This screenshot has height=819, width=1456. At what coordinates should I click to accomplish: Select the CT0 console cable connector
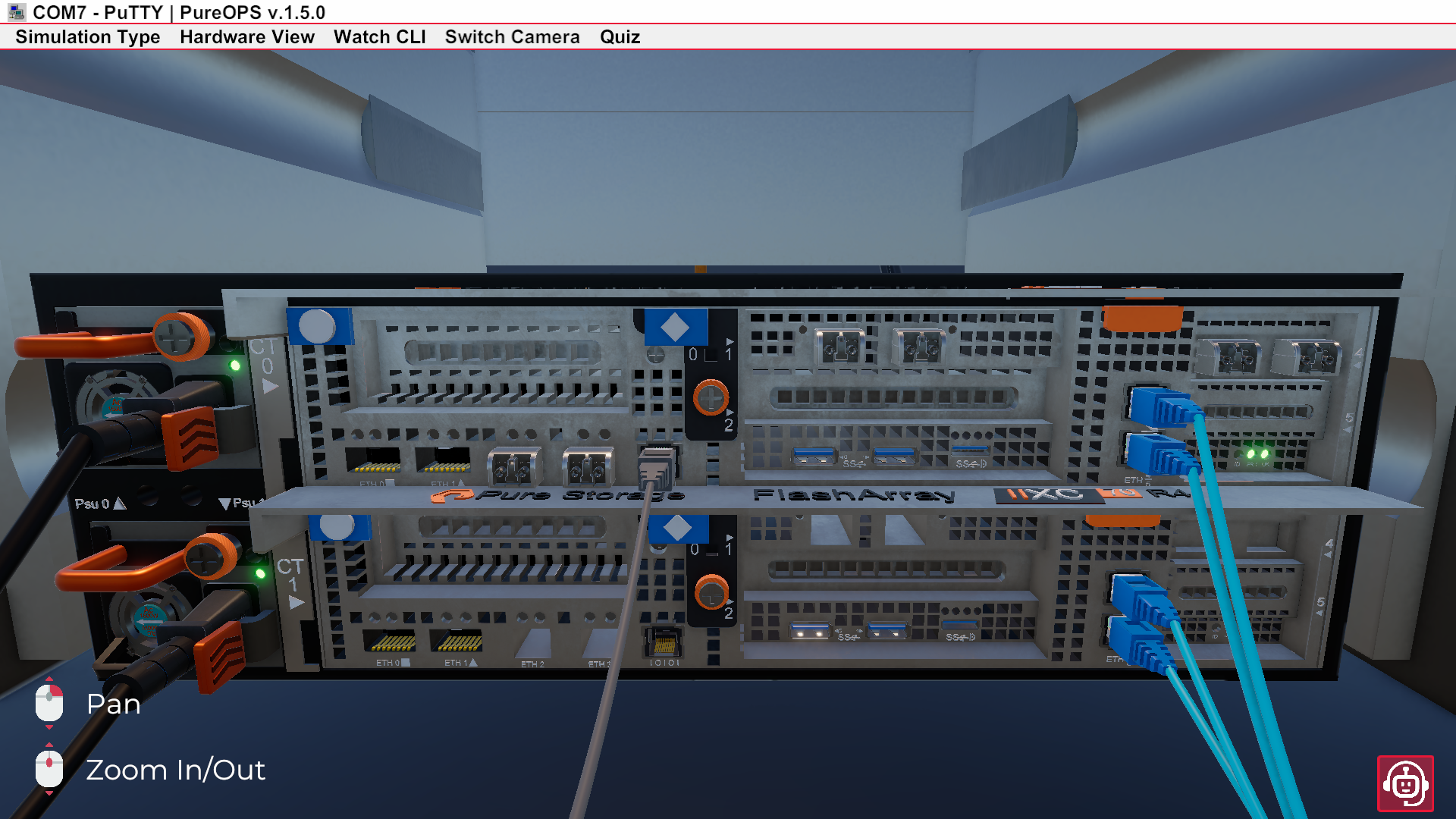pyautogui.click(x=657, y=469)
